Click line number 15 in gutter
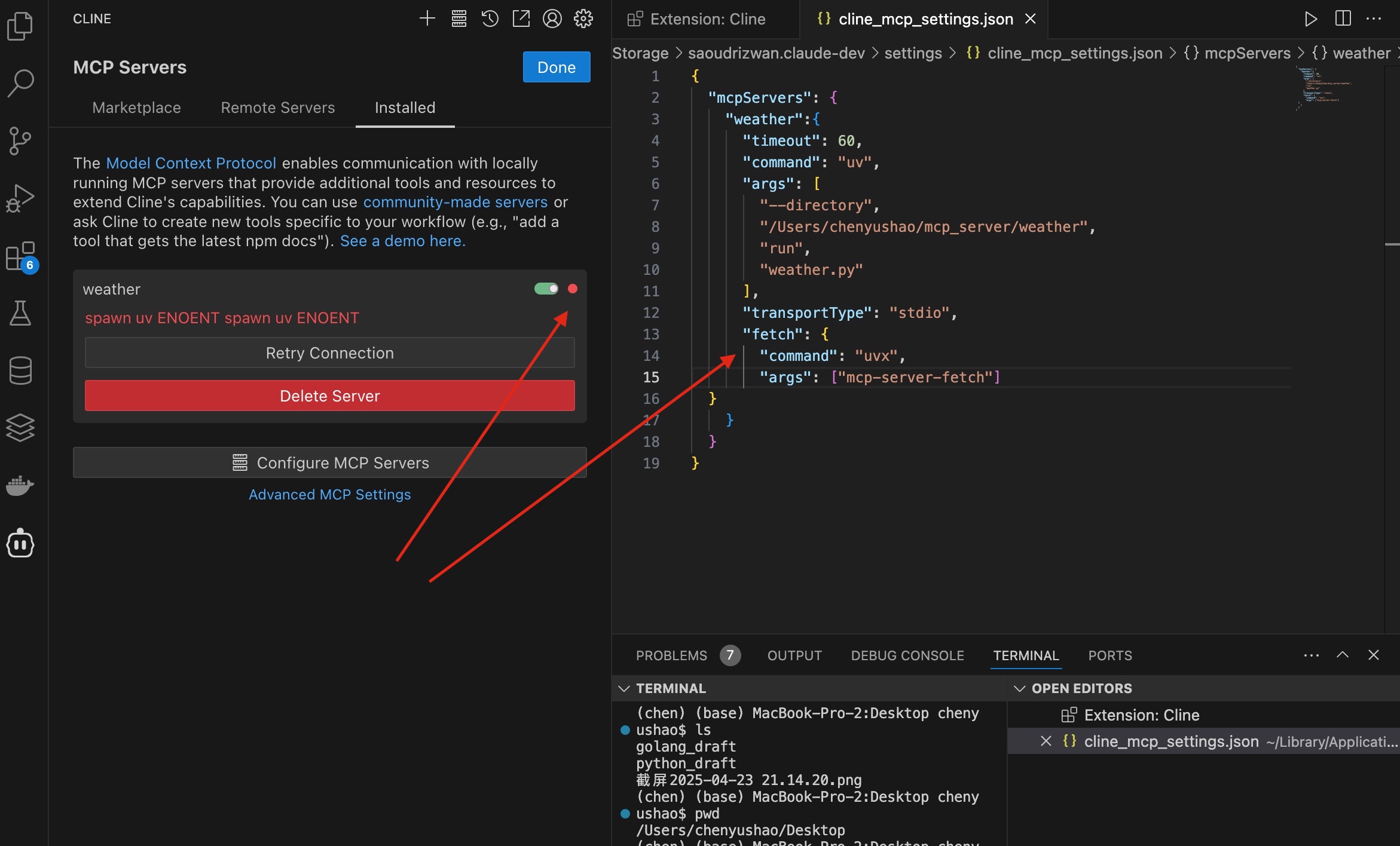Viewport: 1400px width, 846px height. point(651,377)
